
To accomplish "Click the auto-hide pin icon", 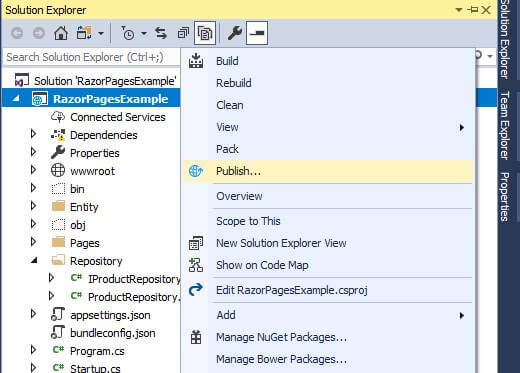I will pyautogui.click(x=472, y=10).
